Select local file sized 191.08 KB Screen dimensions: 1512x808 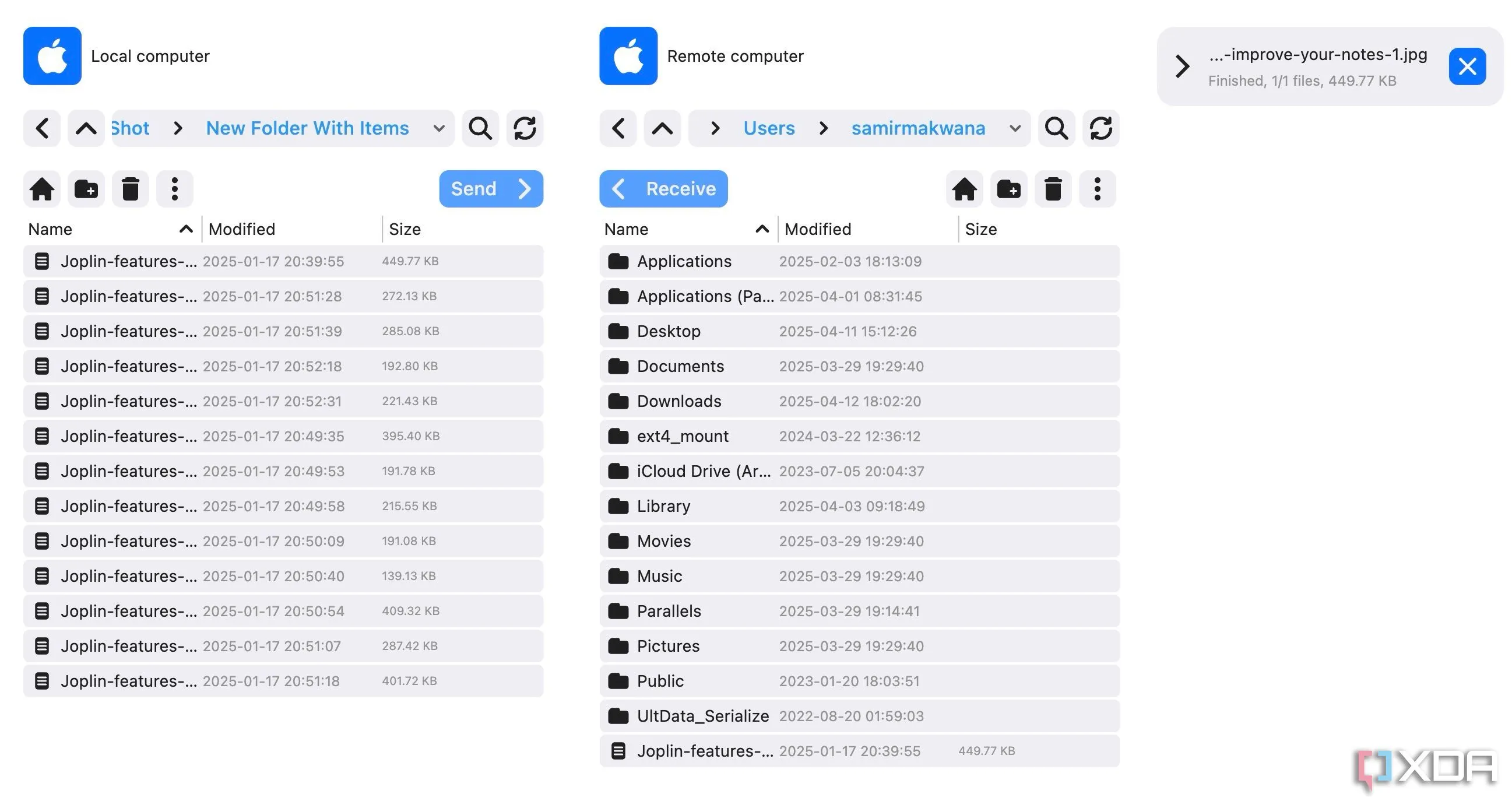283,541
